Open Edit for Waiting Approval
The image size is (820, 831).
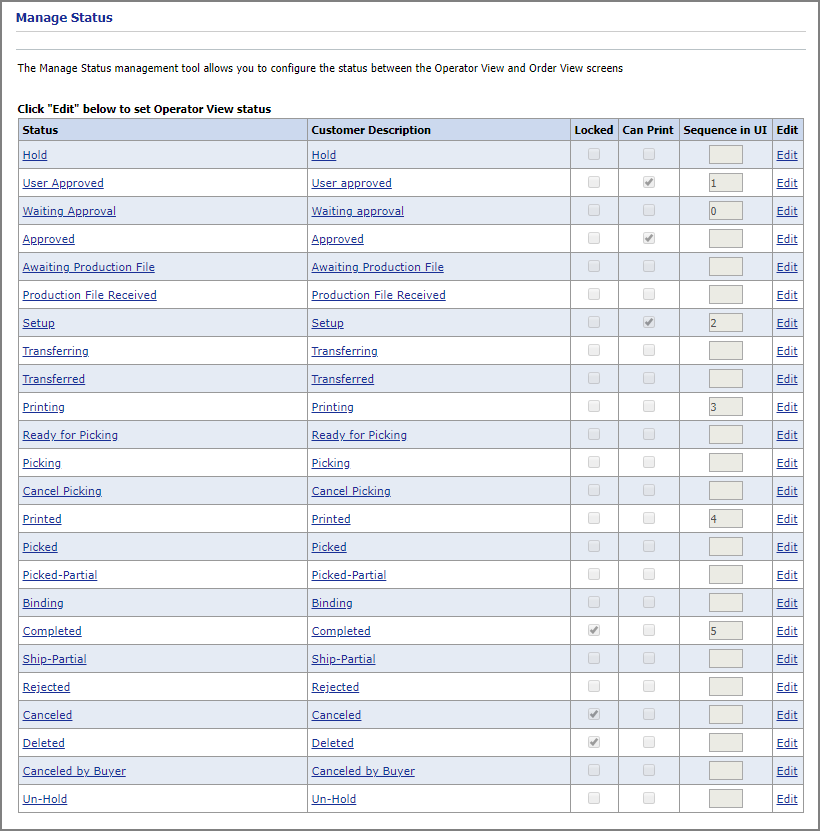point(787,211)
